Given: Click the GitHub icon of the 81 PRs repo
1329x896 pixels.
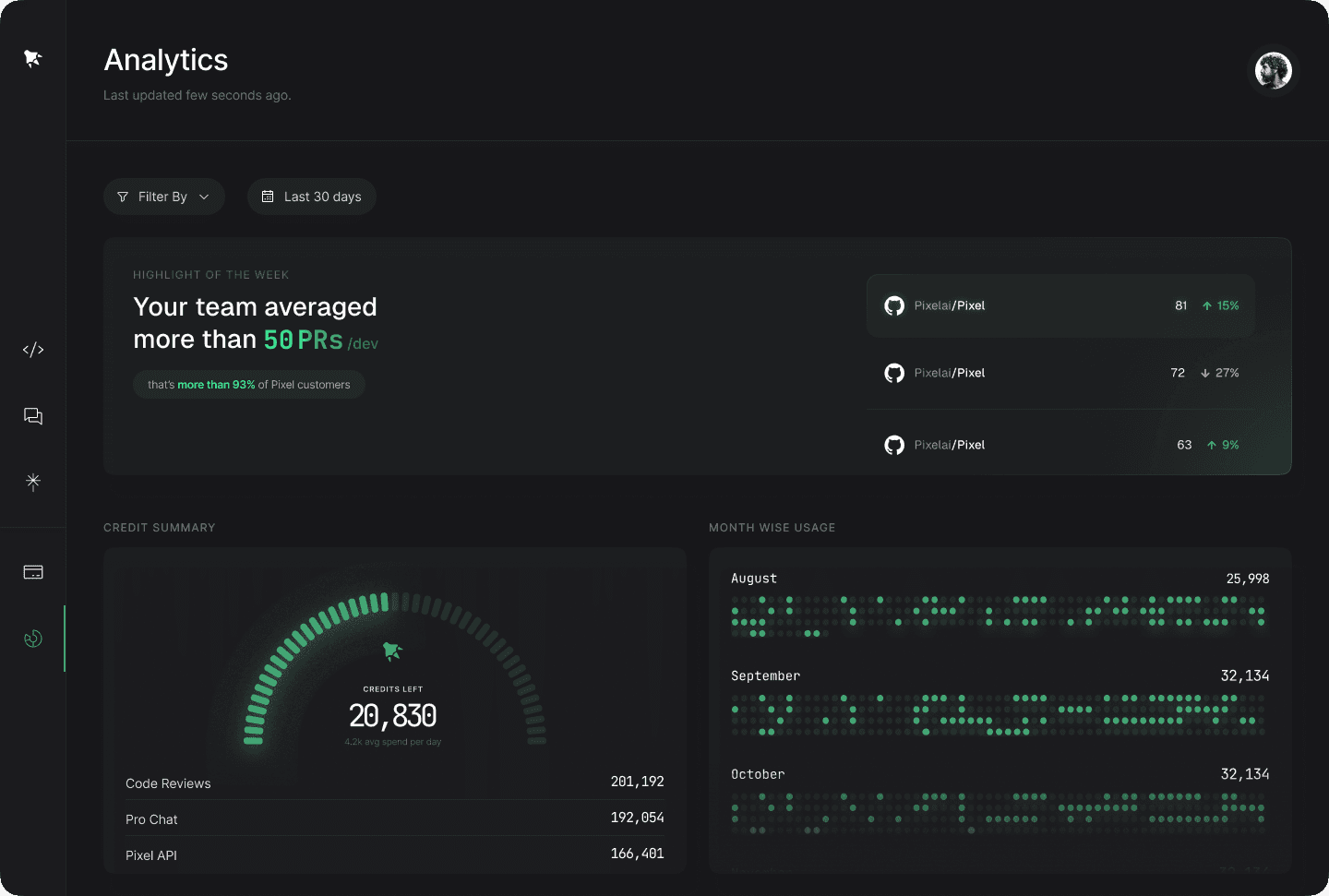Looking at the screenshot, I should tap(894, 305).
